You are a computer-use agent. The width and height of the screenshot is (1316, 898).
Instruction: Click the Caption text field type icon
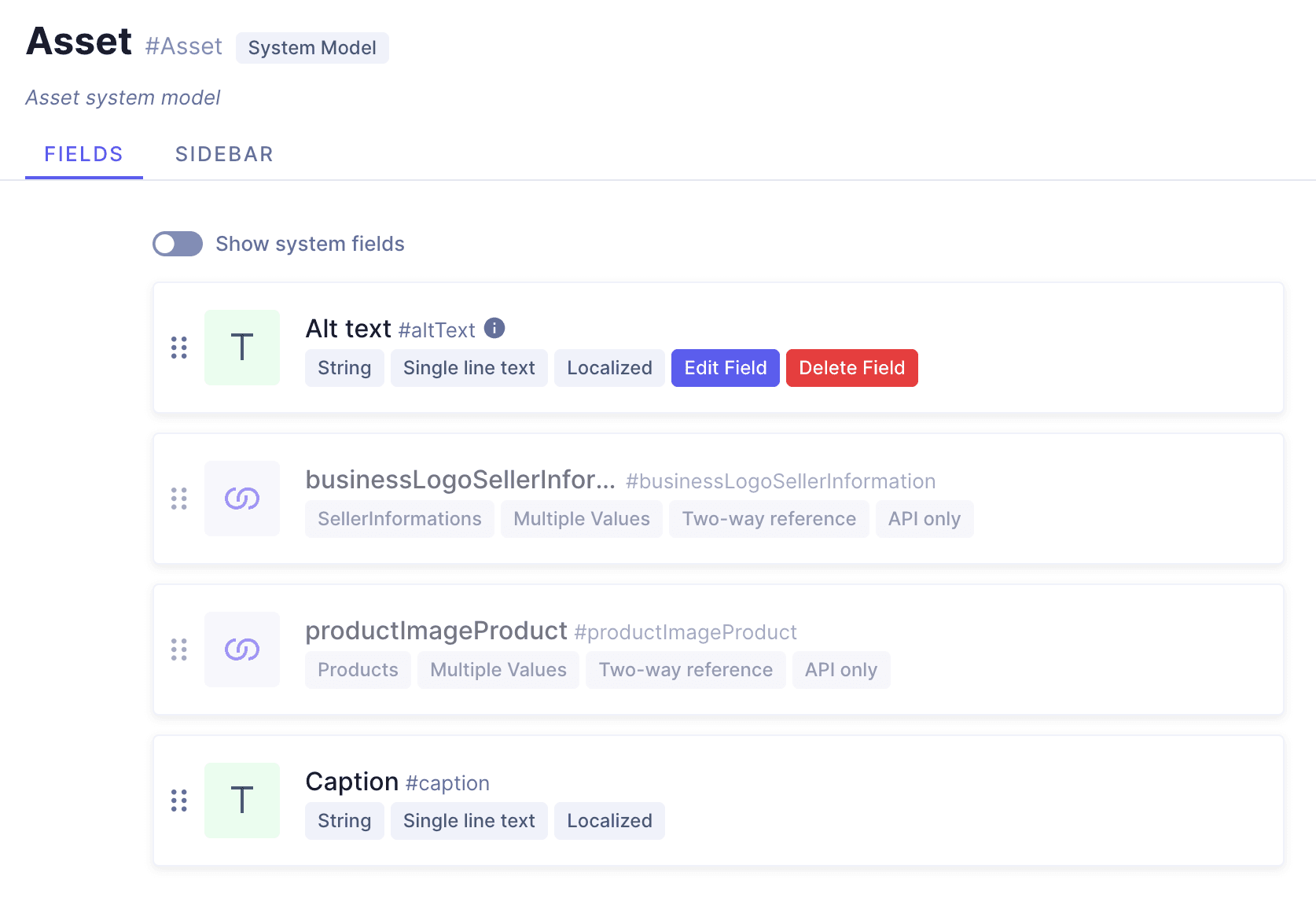pyautogui.click(x=242, y=800)
